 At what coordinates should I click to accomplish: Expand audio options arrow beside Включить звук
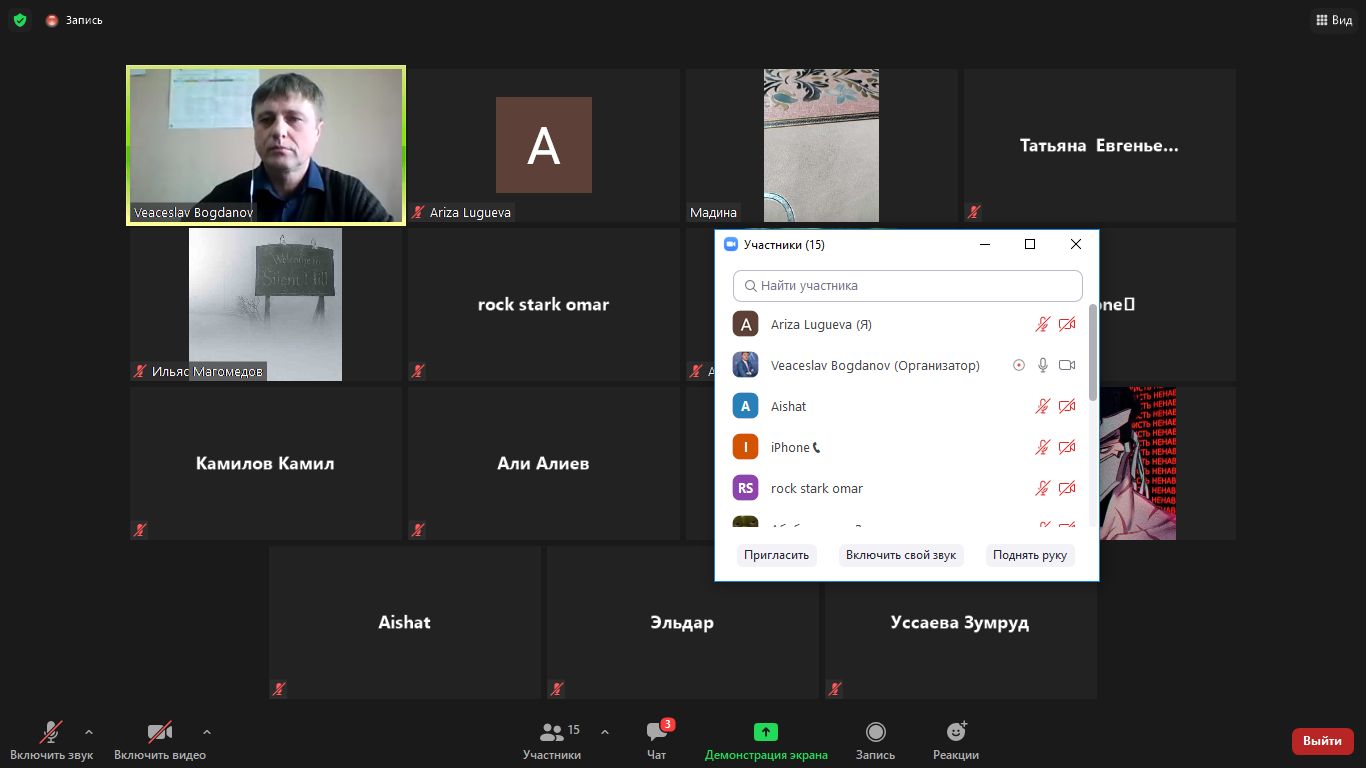coord(89,732)
